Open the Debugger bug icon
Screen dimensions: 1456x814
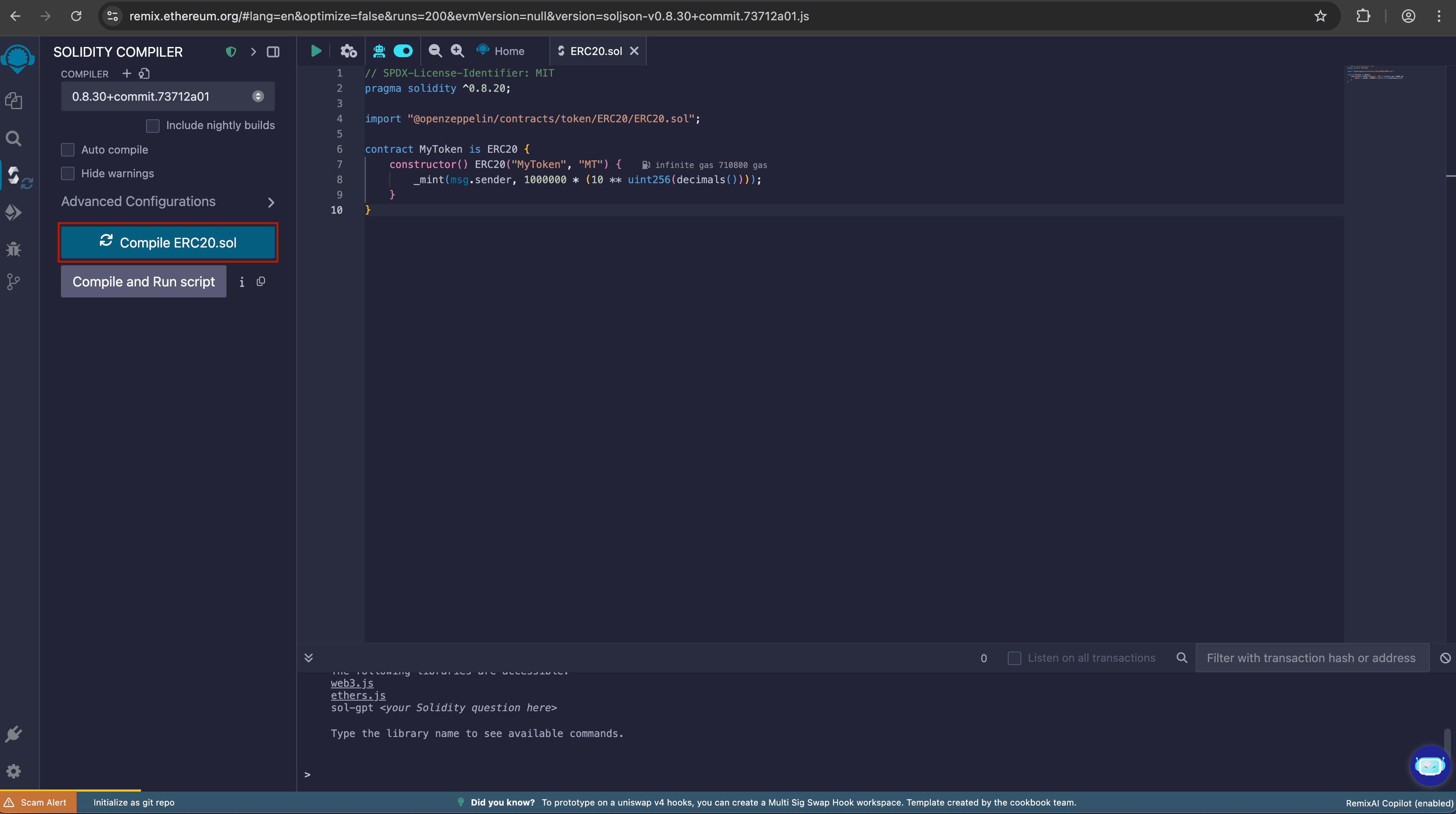coord(14,248)
